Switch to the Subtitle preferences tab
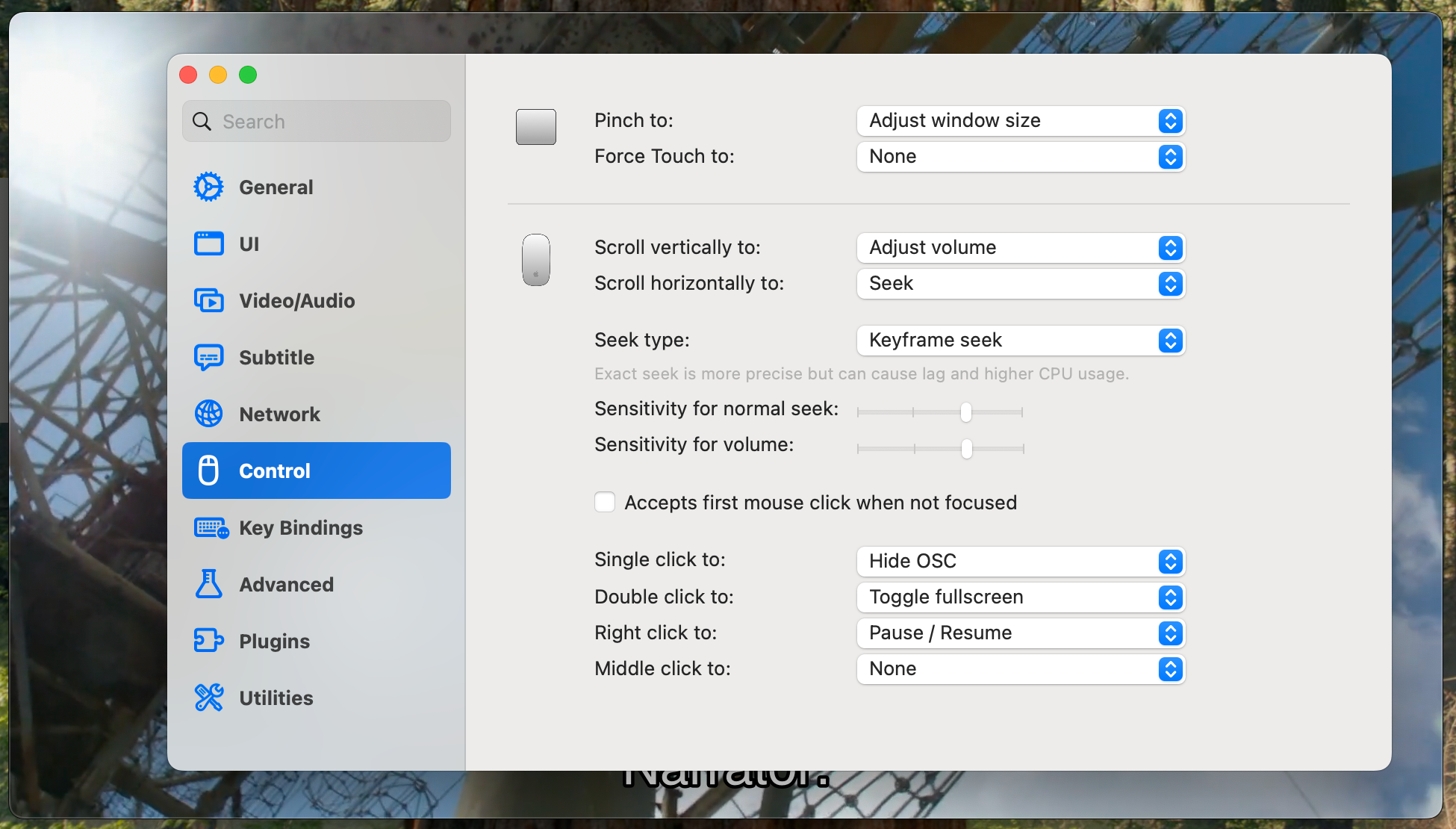The width and height of the screenshot is (1456, 829). click(x=317, y=357)
